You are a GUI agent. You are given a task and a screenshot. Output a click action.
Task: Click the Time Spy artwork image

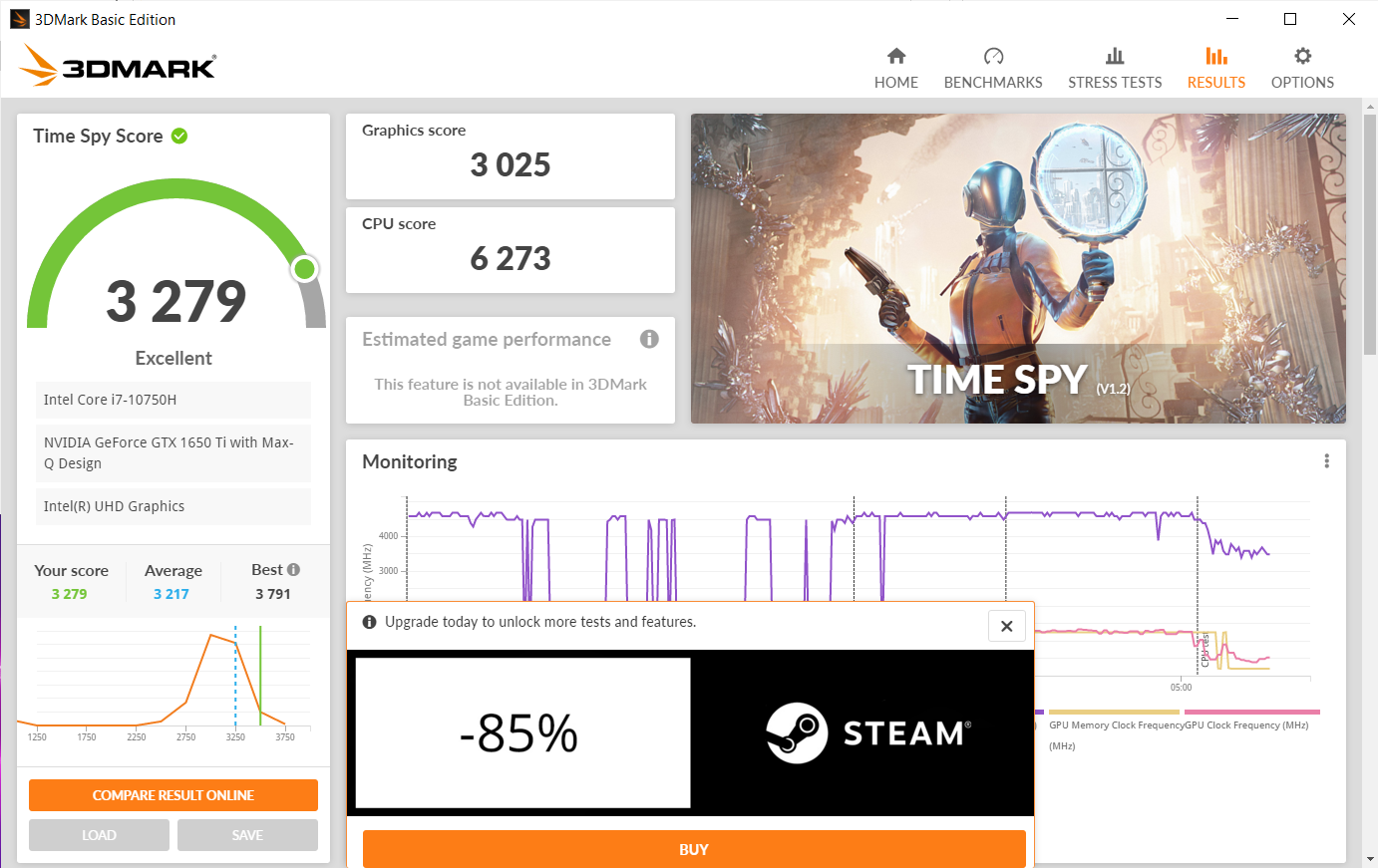(1017, 268)
